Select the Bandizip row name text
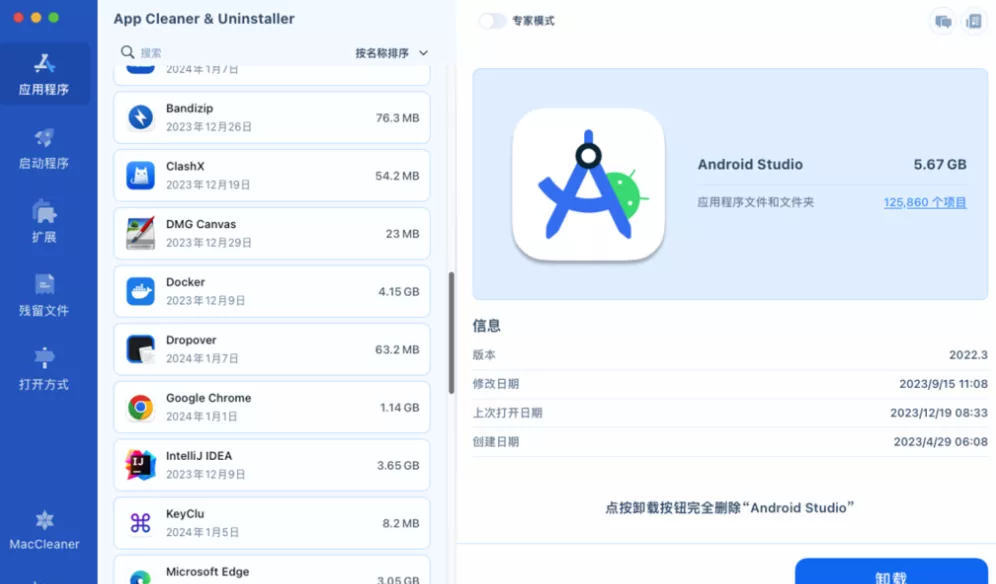 189,108
